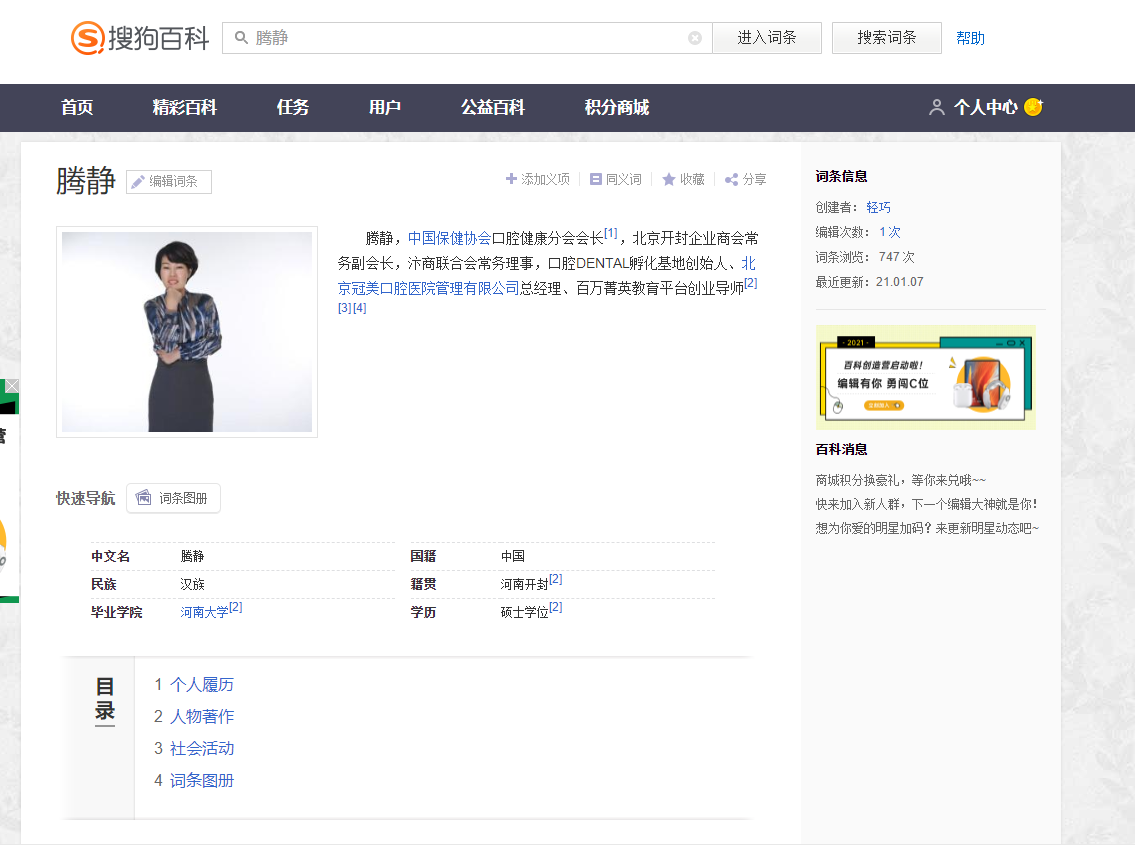This screenshot has width=1135, height=852.
Task: Click the search magnifier icon
Action: [x=241, y=38]
